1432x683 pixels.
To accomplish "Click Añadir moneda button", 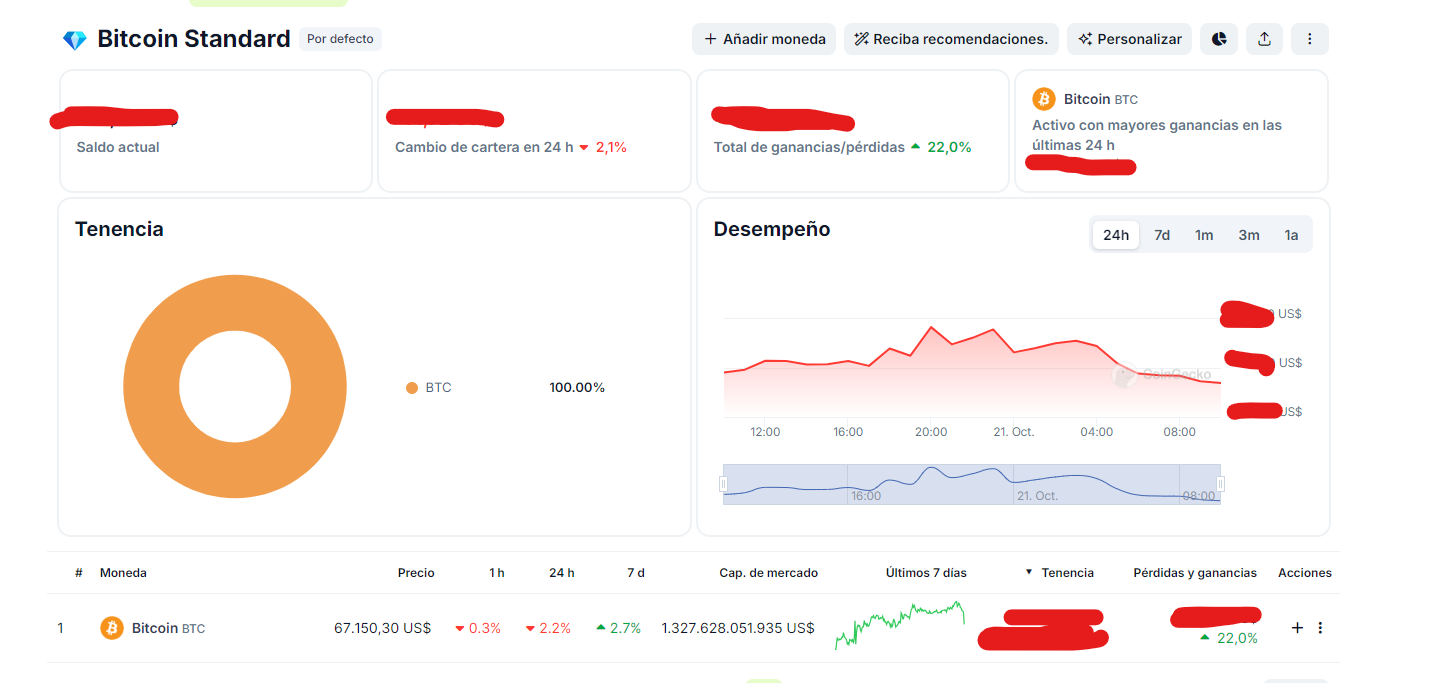I will [764, 39].
